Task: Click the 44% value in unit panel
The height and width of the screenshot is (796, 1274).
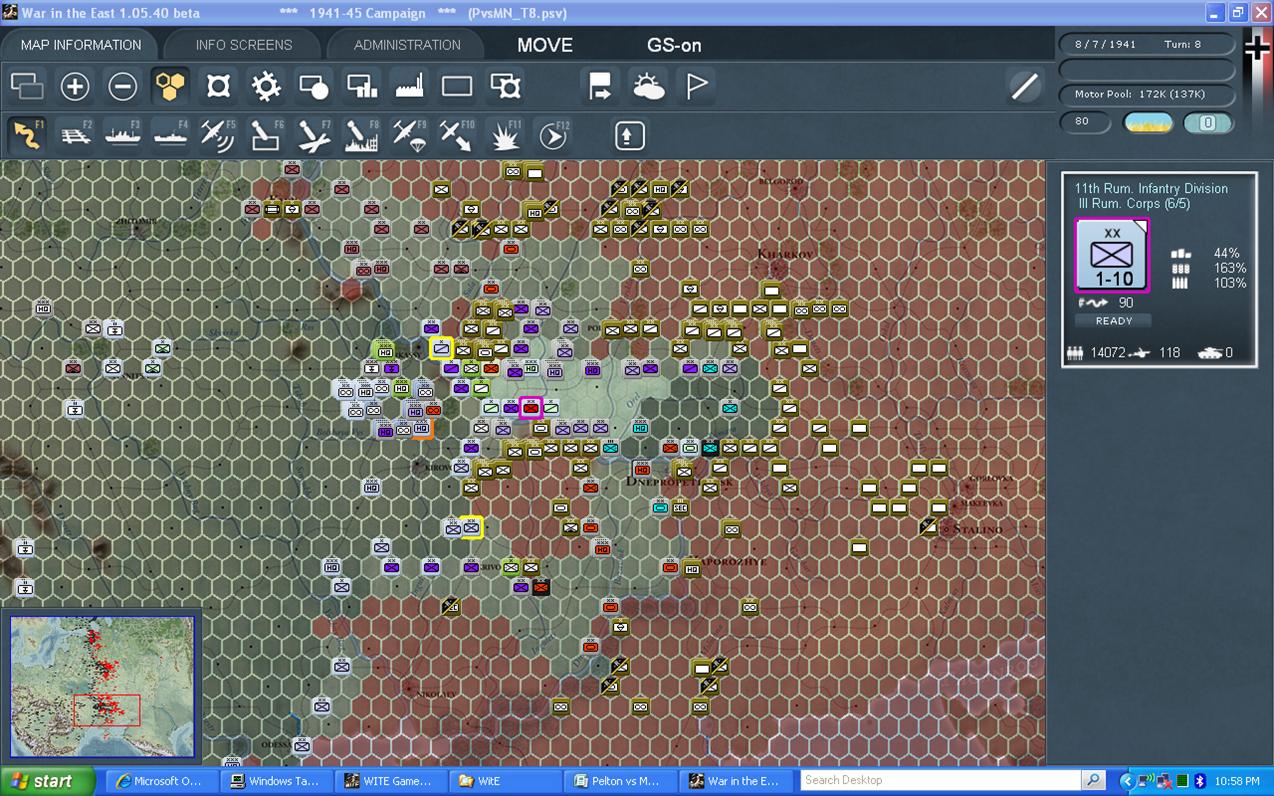Action: pyautogui.click(x=1226, y=253)
